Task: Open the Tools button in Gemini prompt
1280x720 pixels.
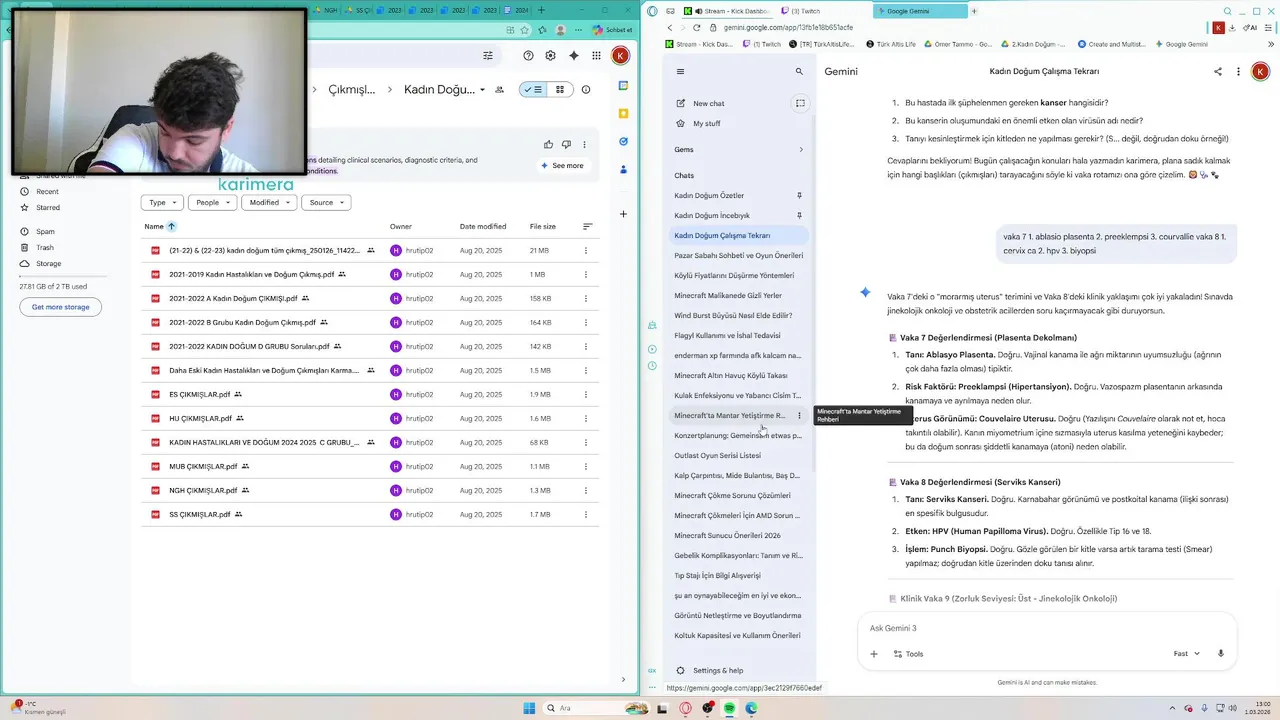Action: tap(908, 654)
